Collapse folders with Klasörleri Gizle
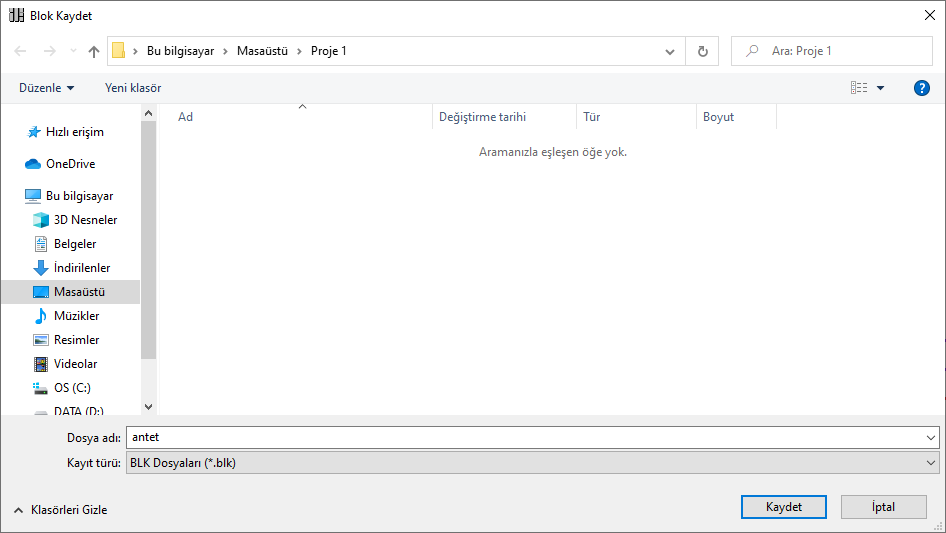Screen dimensions: 946x533 click(60, 510)
